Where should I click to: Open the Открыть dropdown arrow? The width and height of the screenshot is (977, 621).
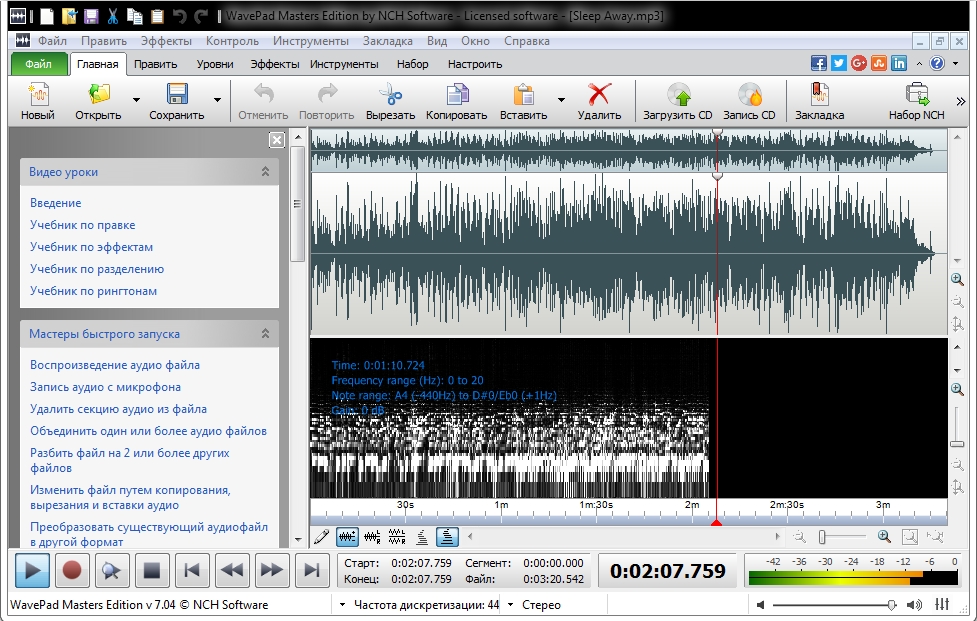pos(136,100)
